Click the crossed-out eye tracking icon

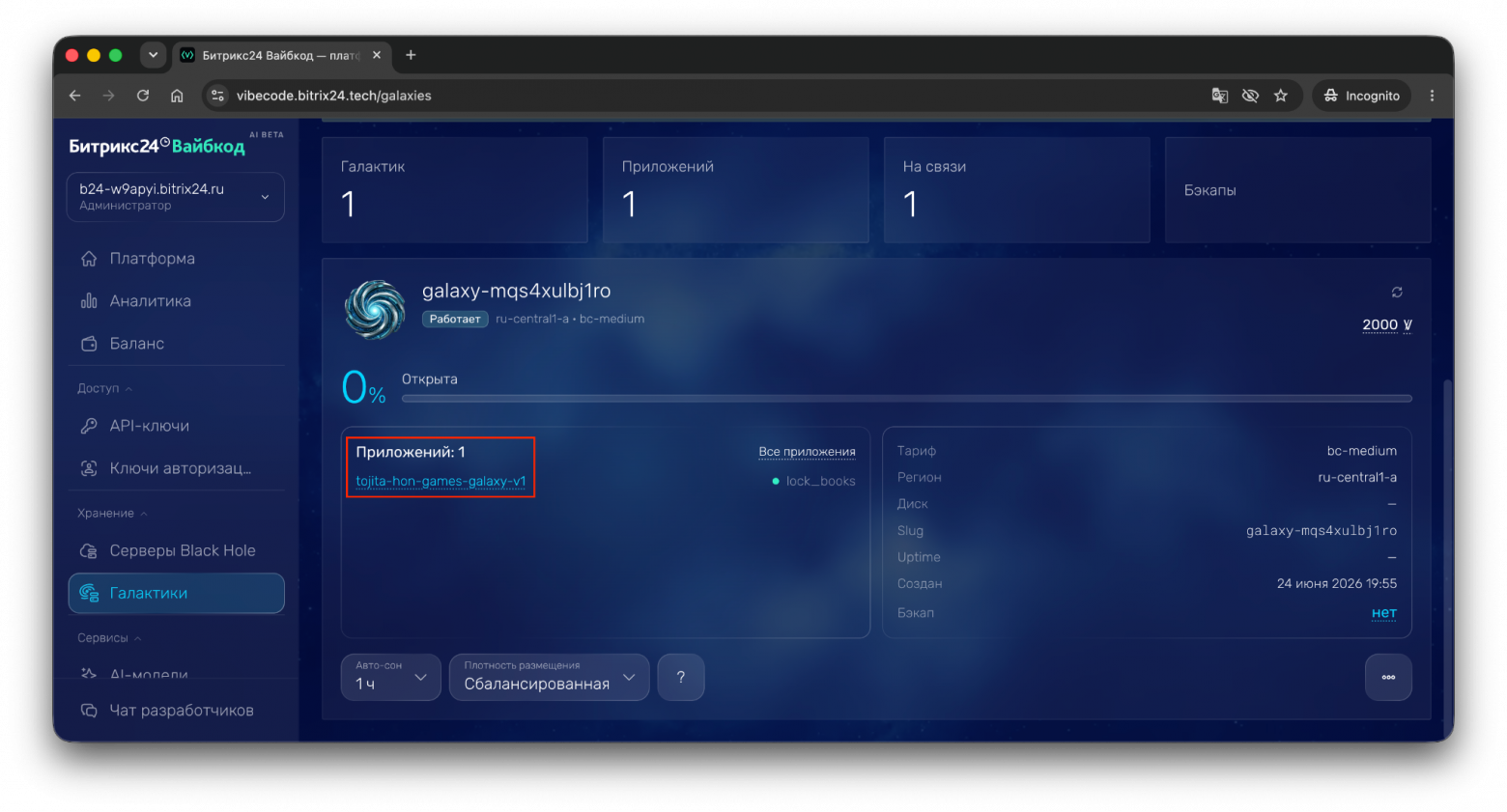point(1250,96)
